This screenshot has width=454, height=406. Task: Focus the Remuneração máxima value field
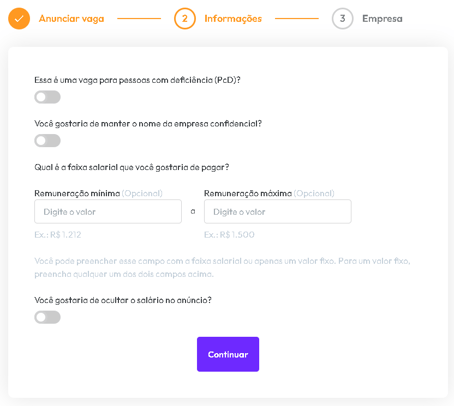pos(278,212)
